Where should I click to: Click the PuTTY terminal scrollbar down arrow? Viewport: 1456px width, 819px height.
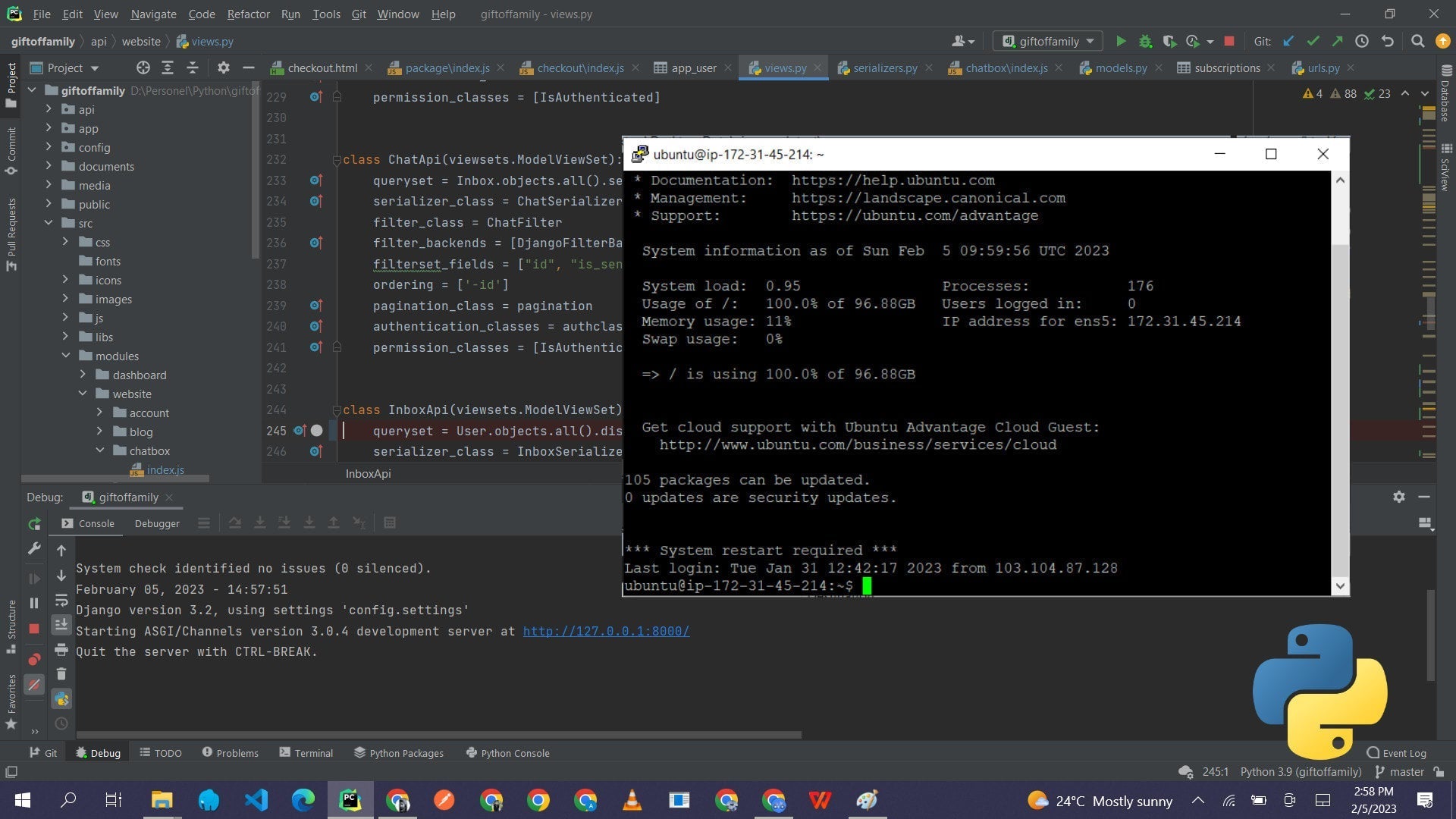point(1340,585)
